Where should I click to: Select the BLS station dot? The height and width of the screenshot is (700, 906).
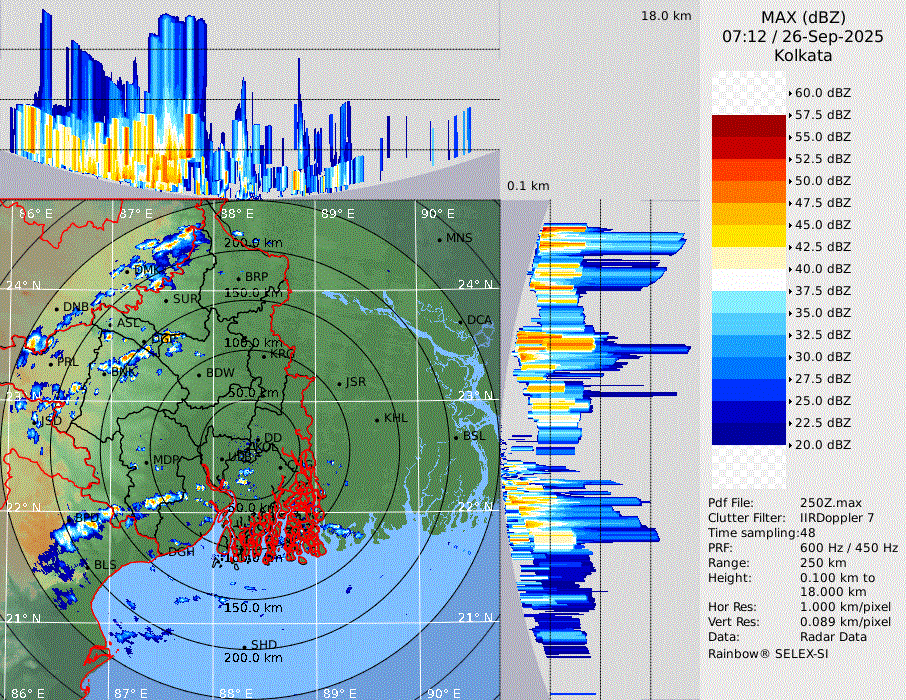[x=87, y=566]
